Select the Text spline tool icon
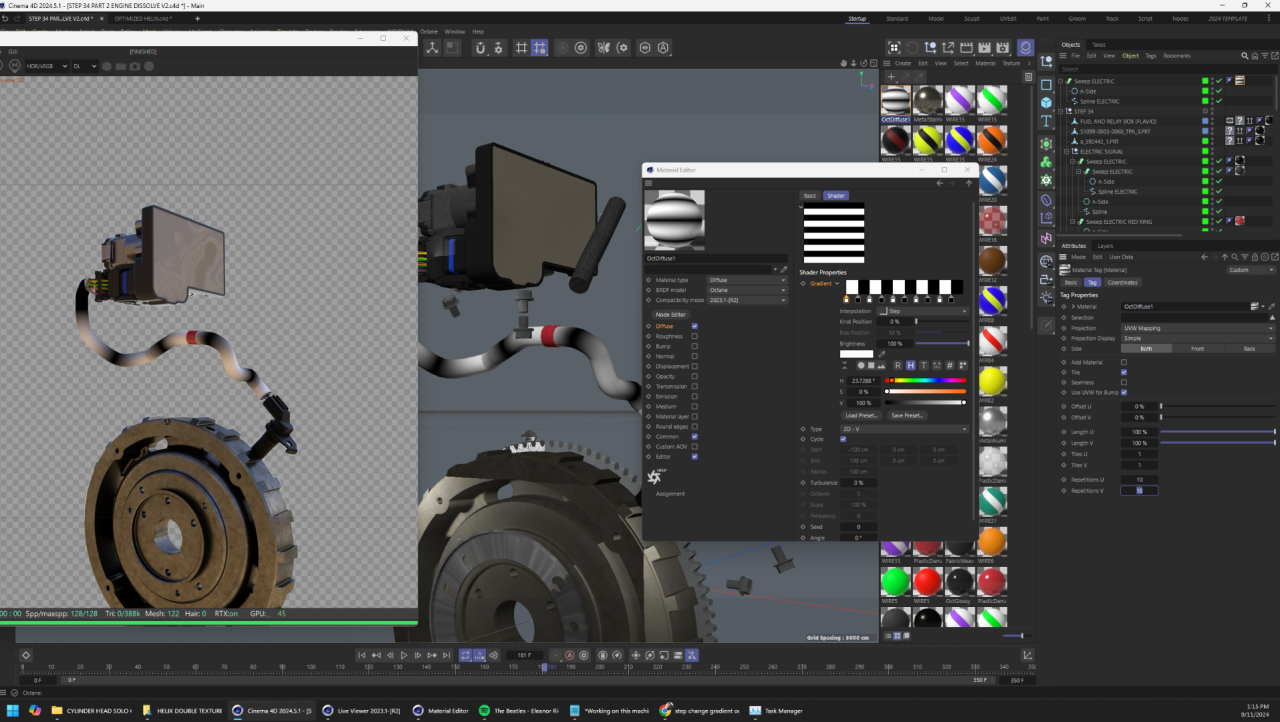Viewport: 1280px width, 722px height. tap(1046, 121)
